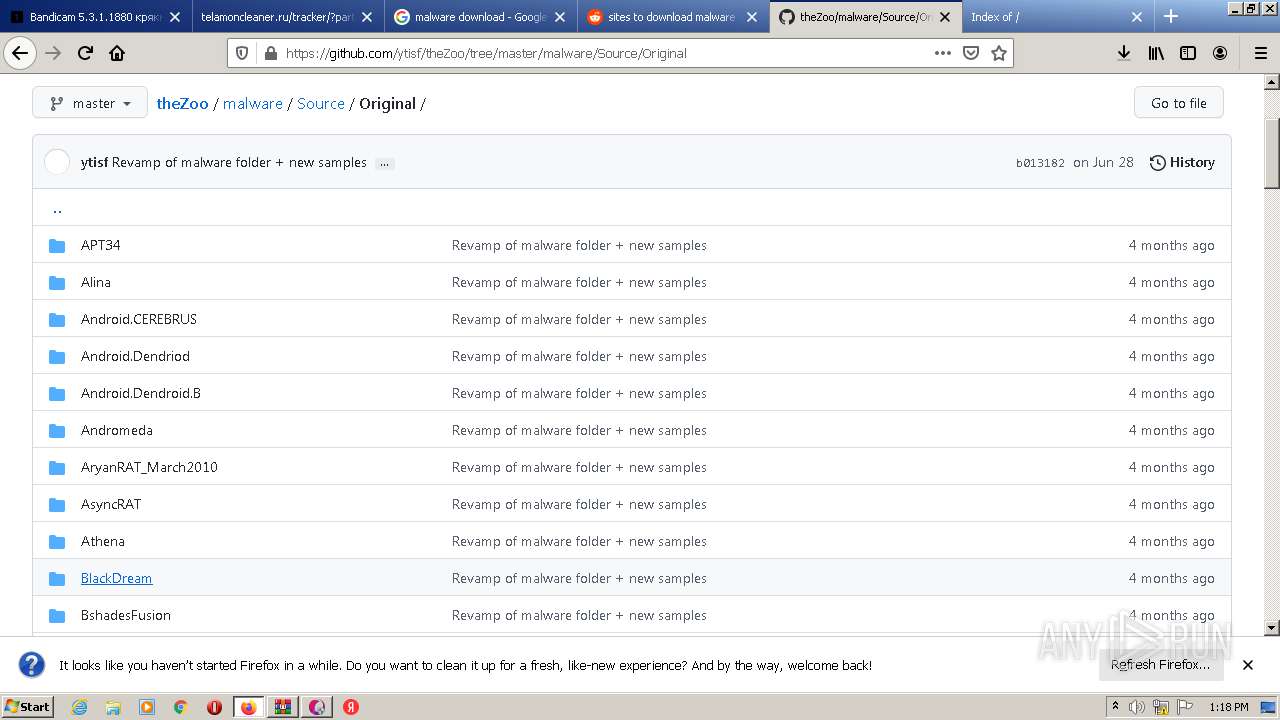This screenshot has width=1280, height=720.
Task: Click the Refresh Firefox button
Action: click(1160, 665)
